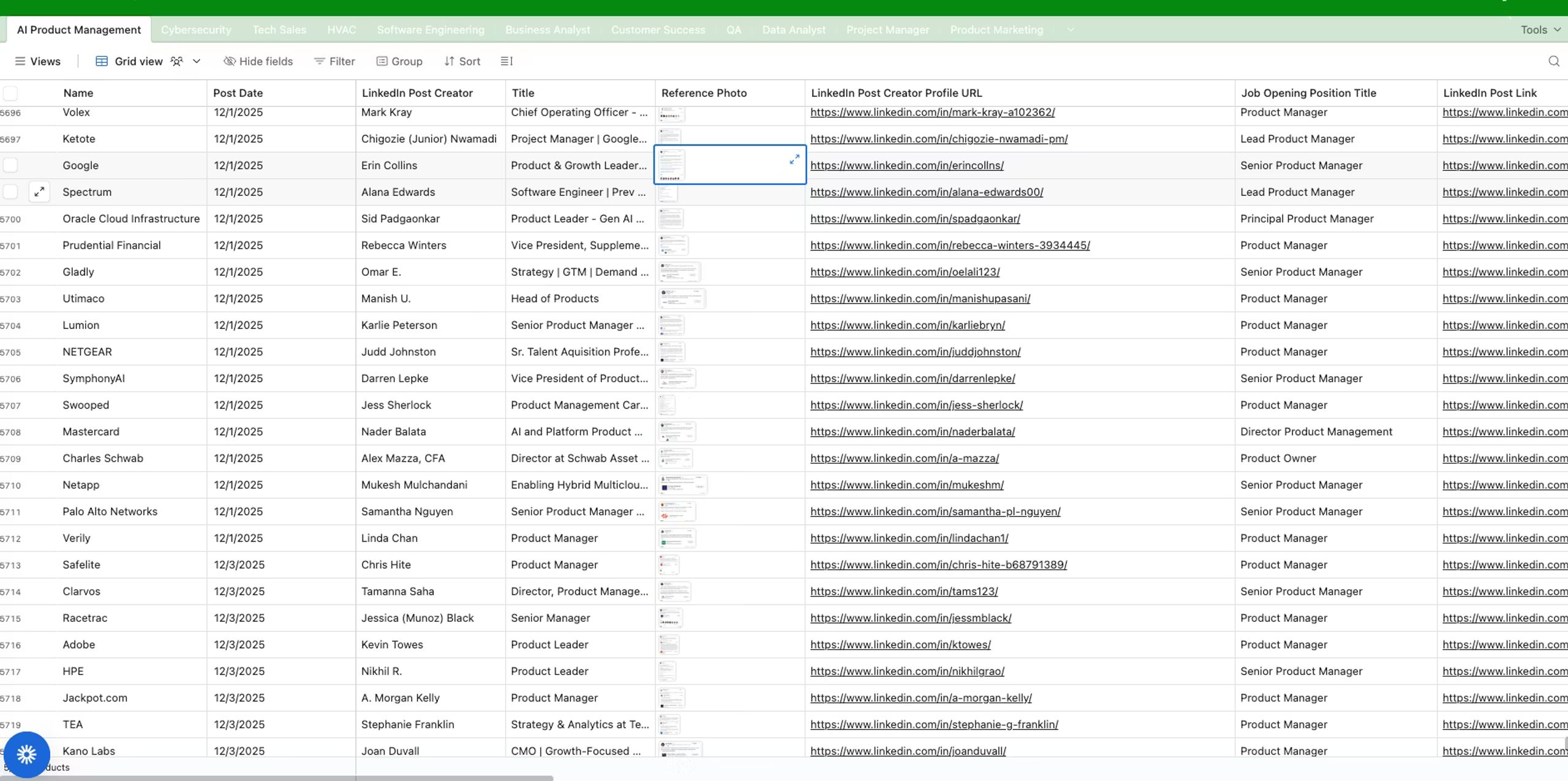Switch to the AI Product Management tab
Screen dimensions: 1568x781
tap(79, 29)
